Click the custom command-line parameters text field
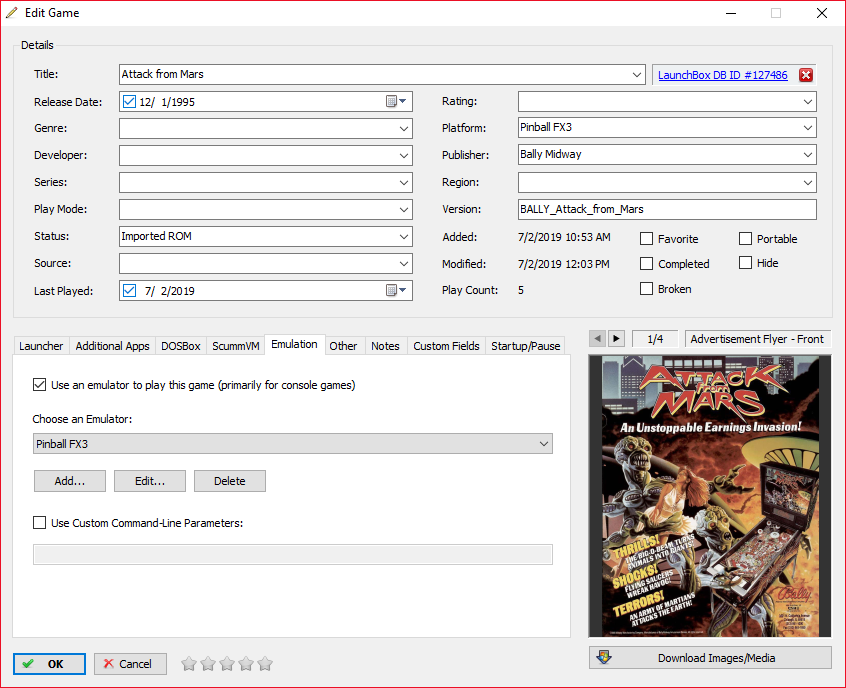 pos(292,554)
